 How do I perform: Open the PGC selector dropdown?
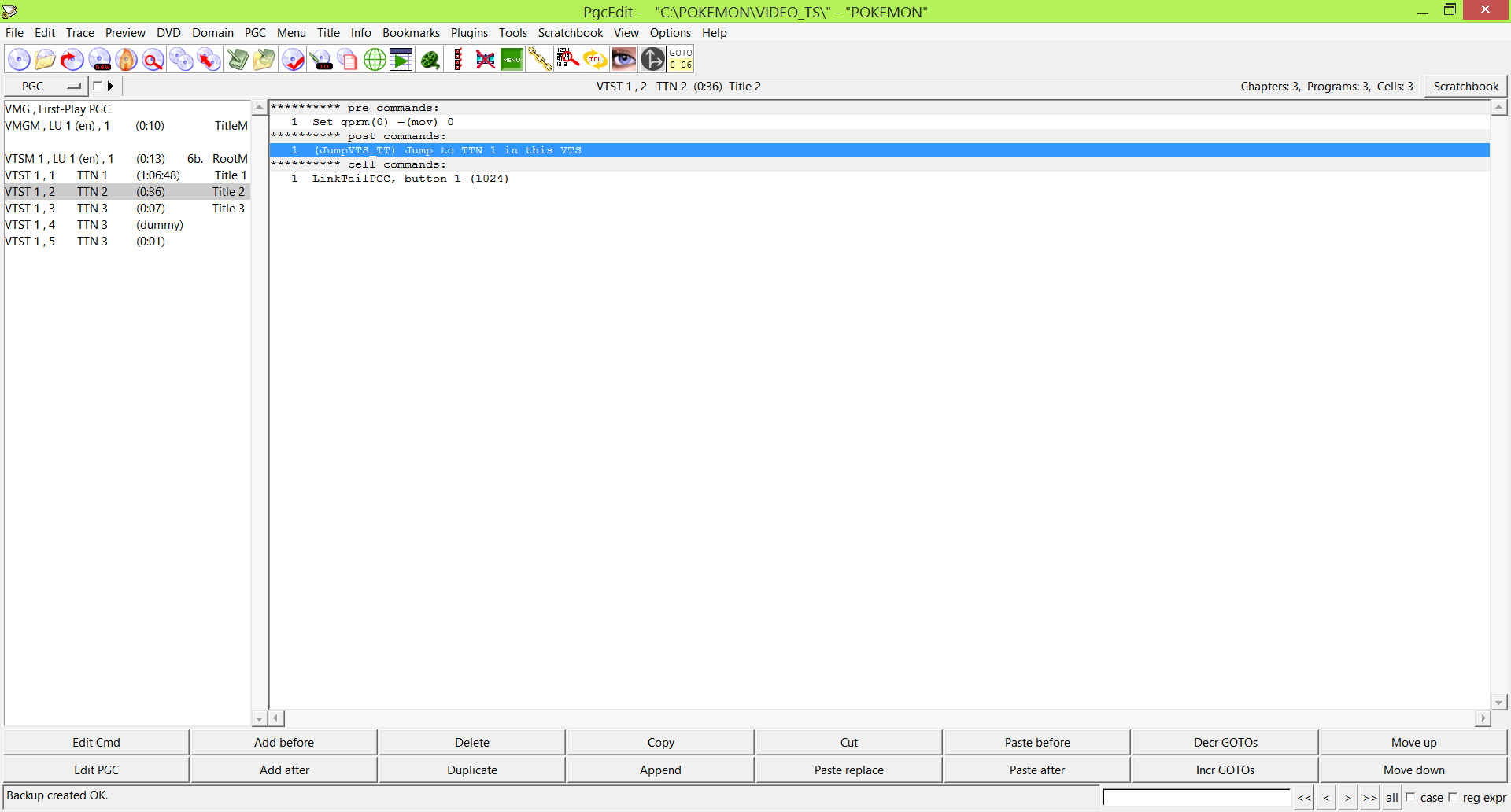pyautogui.click(x=46, y=87)
